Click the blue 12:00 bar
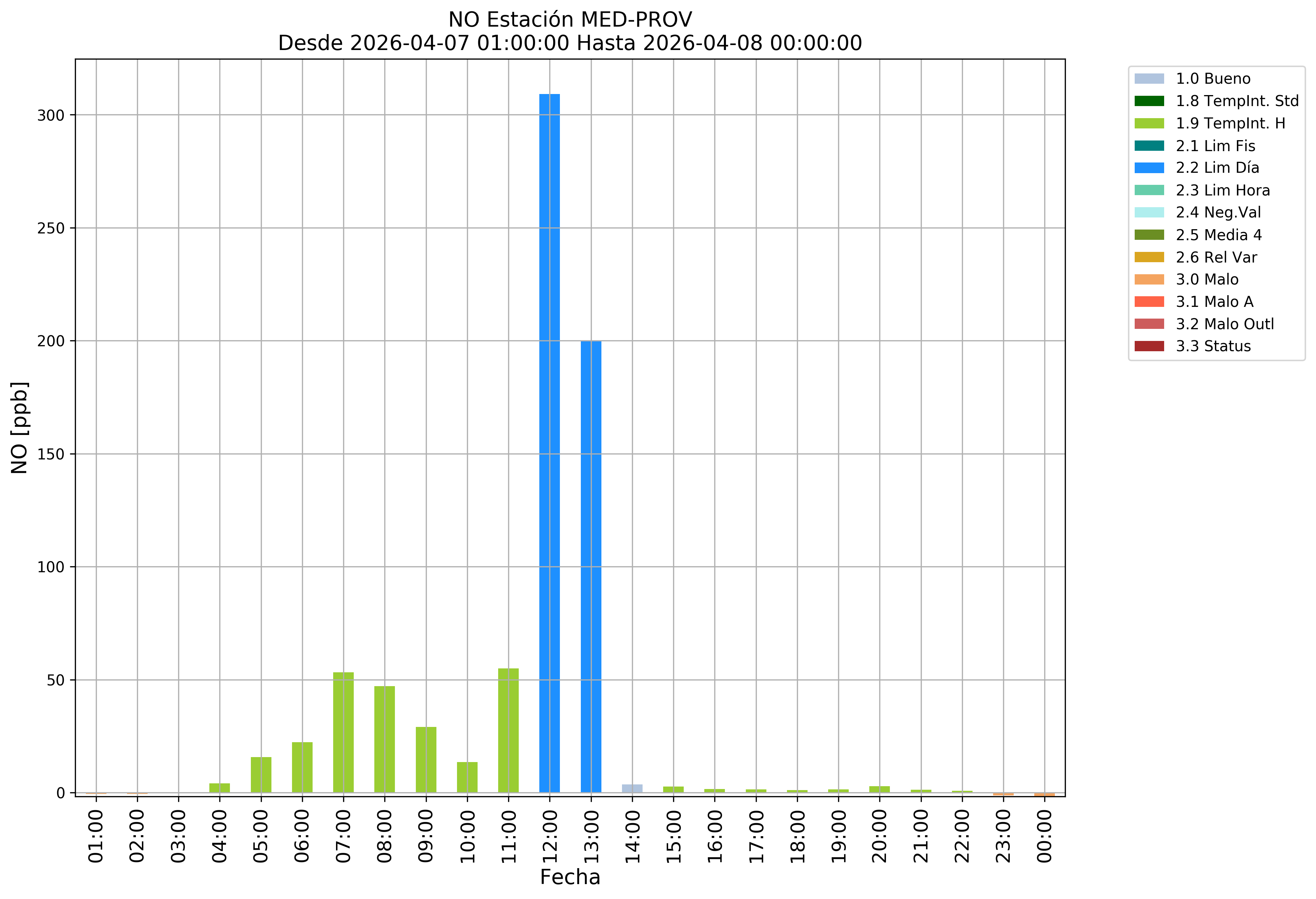Screen dimensions: 1316x899 coord(549,443)
